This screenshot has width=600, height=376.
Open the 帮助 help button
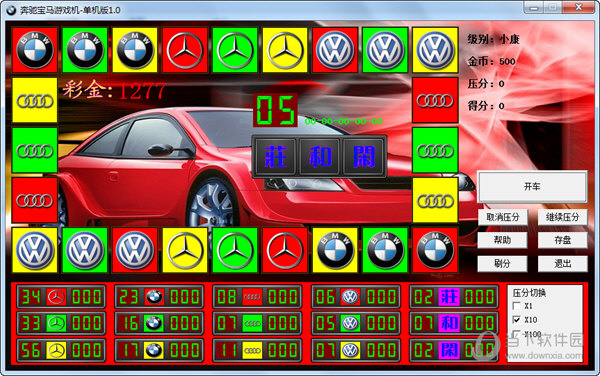click(x=502, y=240)
